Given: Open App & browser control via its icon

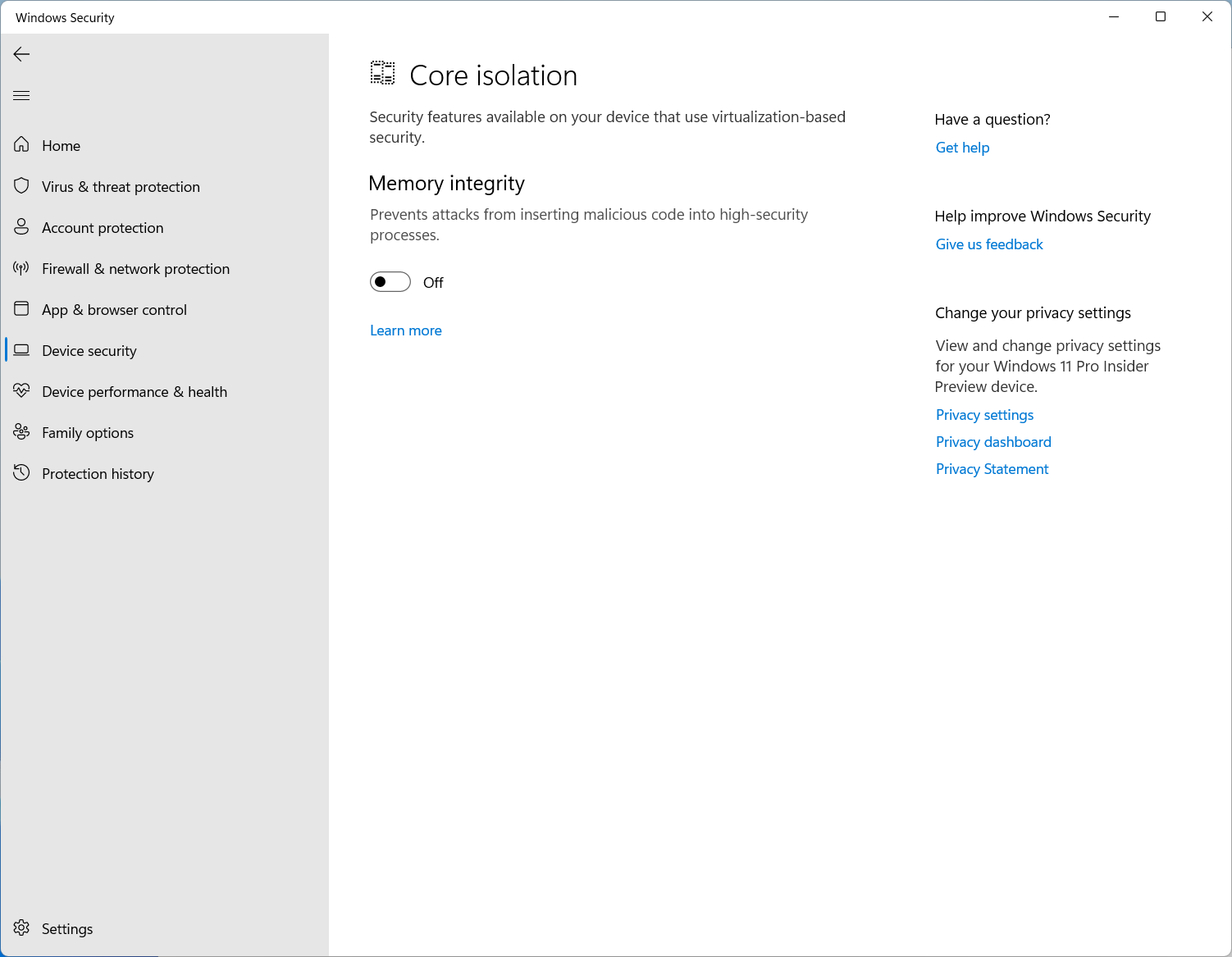Looking at the screenshot, I should point(21,309).
